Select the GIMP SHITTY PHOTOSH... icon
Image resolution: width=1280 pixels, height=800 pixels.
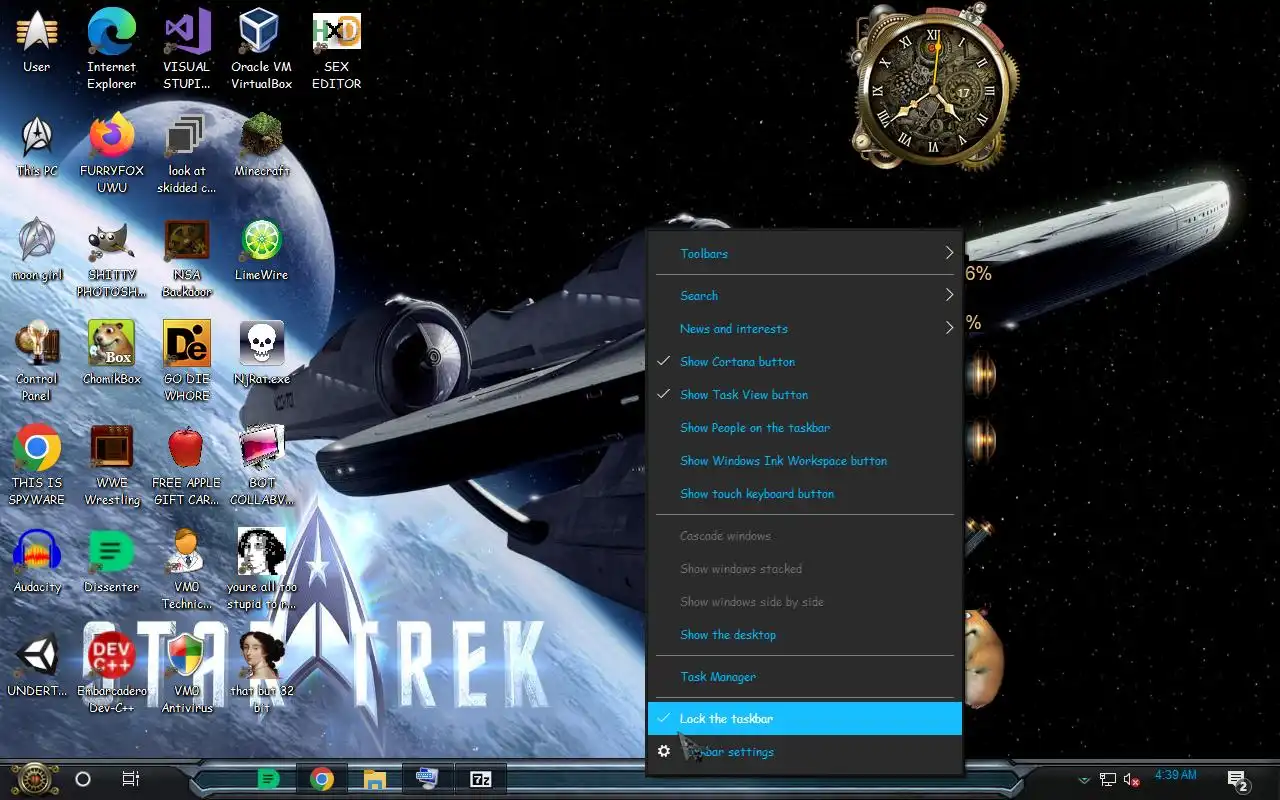tap(111, 258)
